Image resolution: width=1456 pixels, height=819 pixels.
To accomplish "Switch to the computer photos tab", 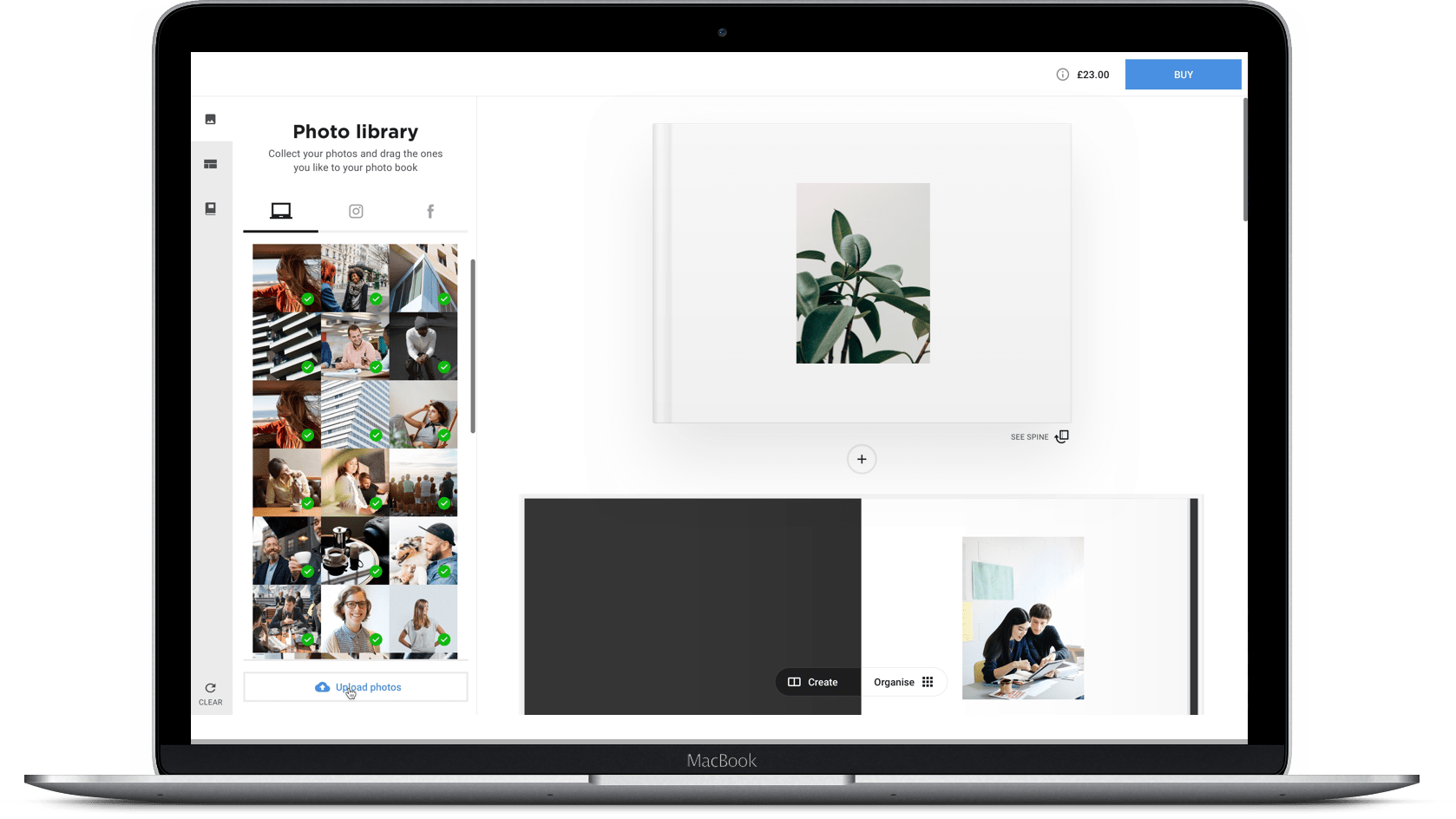I will click(280, 211).
